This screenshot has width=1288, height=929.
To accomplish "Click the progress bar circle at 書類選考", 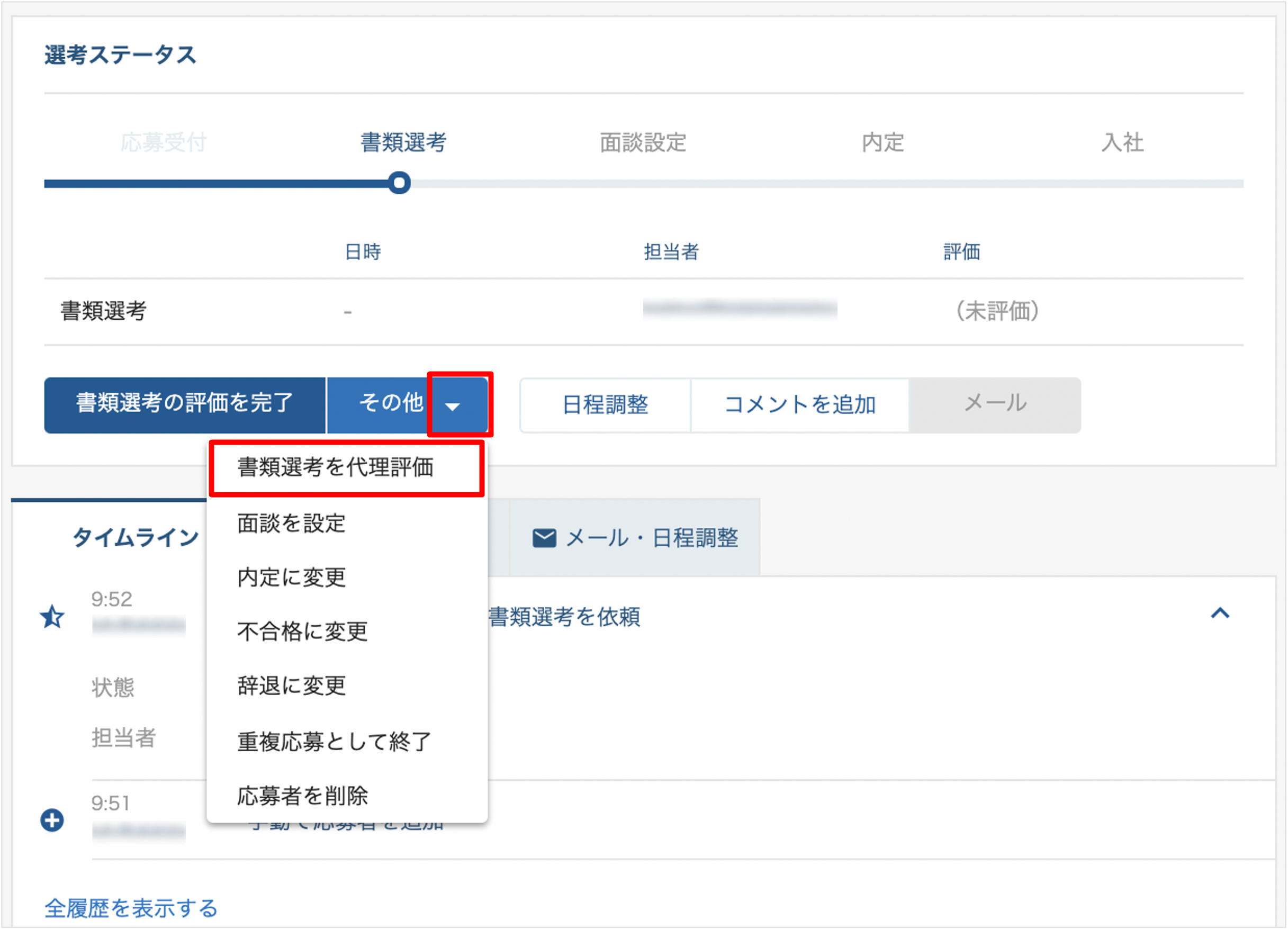I will (x=399, y=183).
